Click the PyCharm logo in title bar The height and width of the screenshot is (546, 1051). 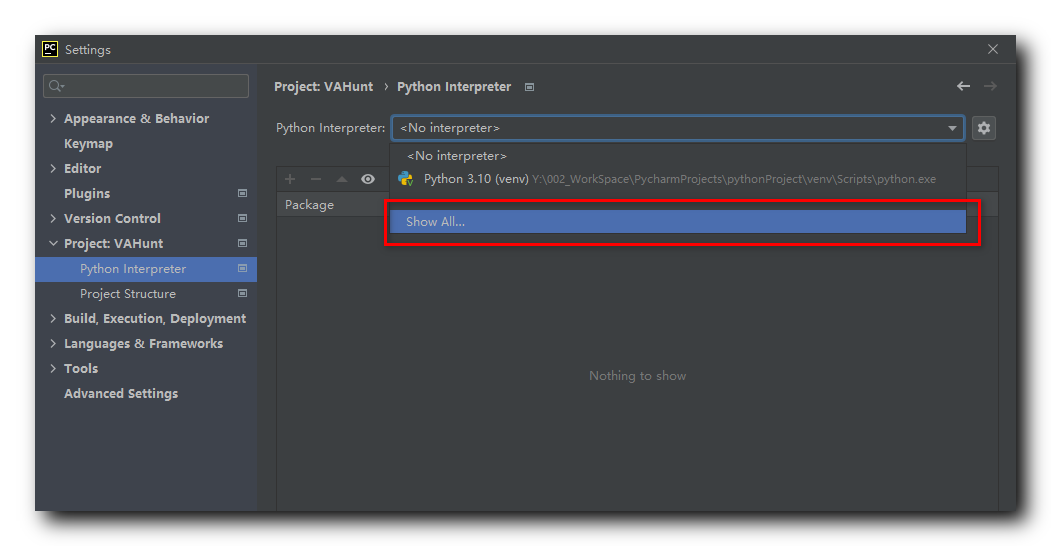coord(50,49)
